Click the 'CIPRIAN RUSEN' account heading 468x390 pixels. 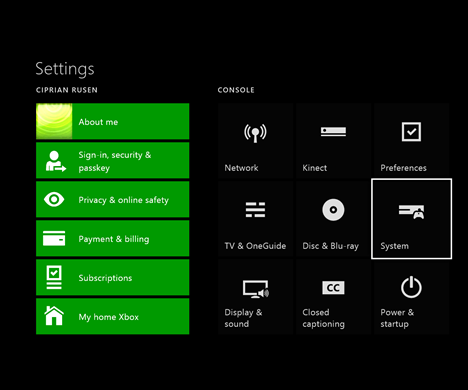(x=67, y=90)
